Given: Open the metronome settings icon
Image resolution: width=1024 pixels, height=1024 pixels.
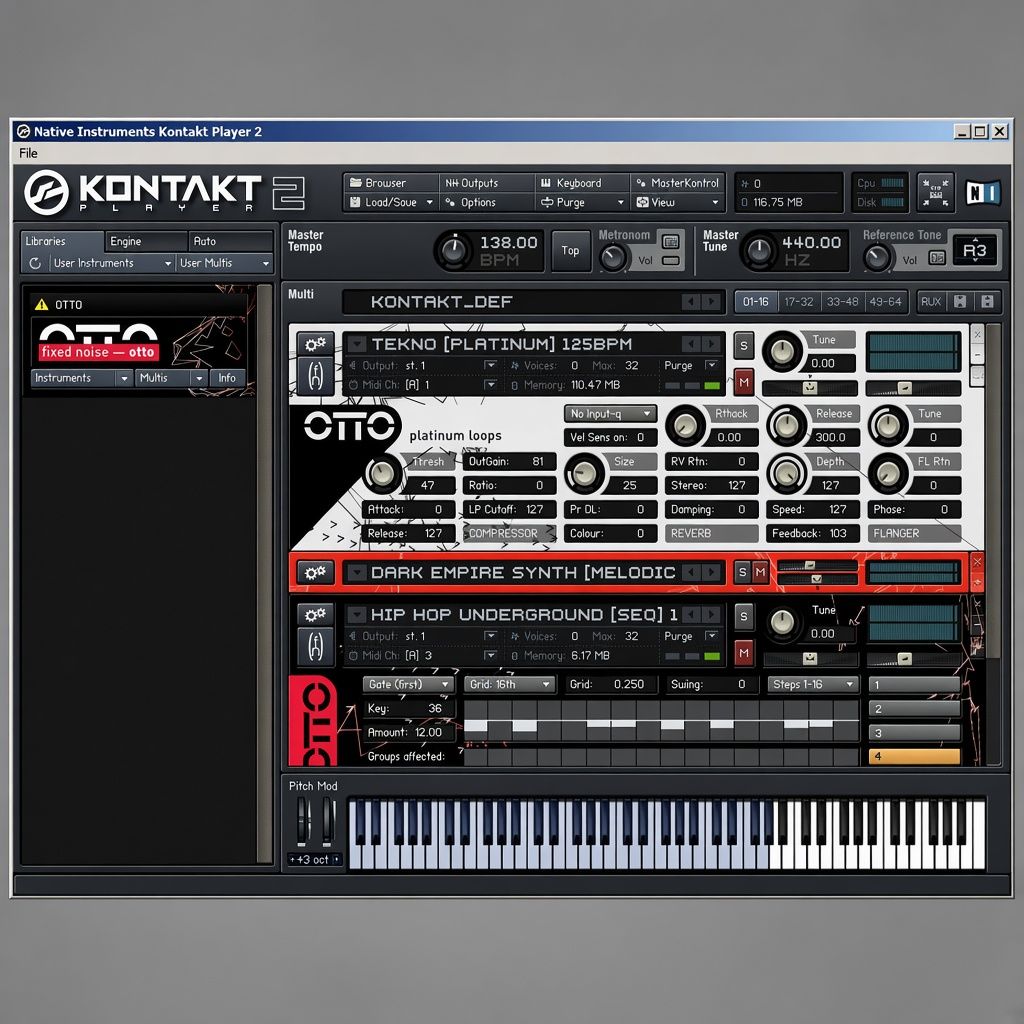Looking at the screenshot, I should point(670,241).
